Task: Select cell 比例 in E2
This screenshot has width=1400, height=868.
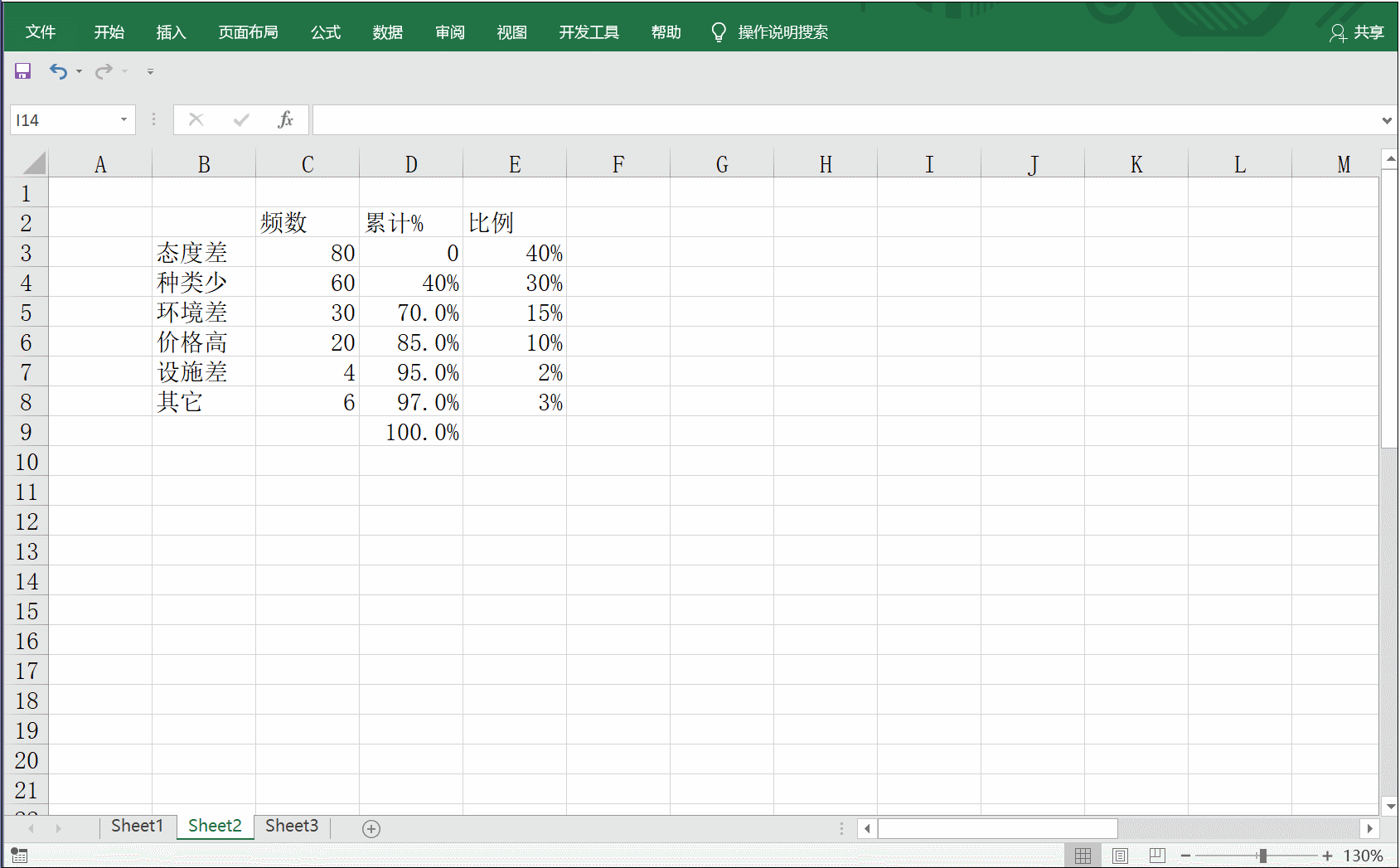Action: point(515,223)
